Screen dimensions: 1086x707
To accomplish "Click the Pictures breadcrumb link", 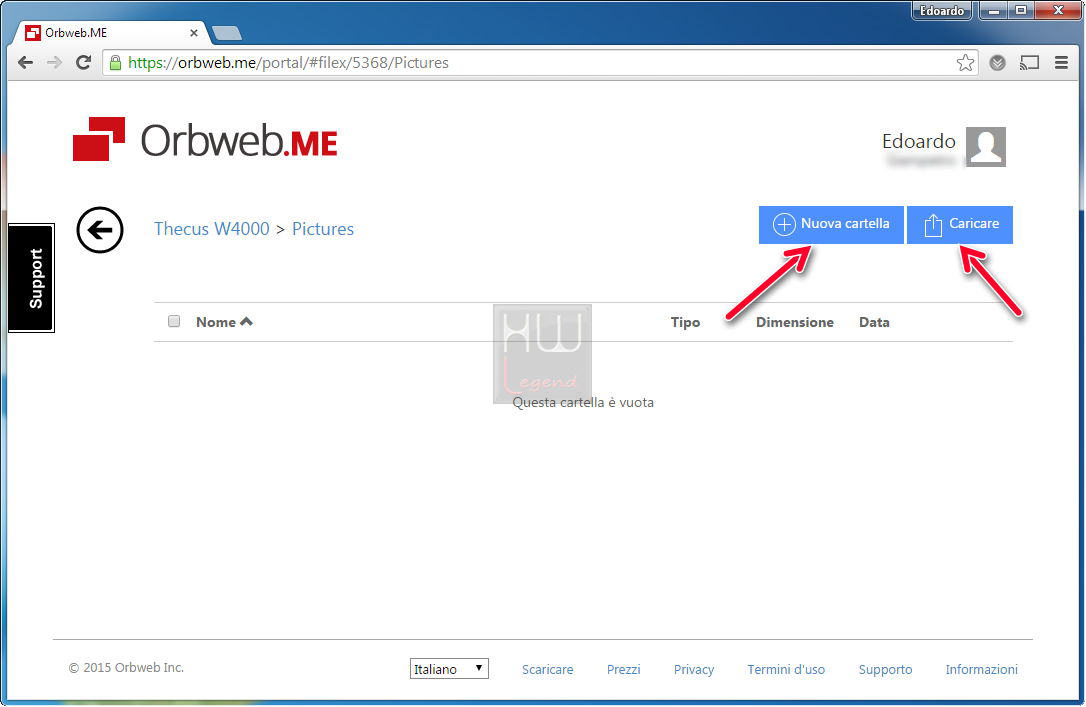I will point(323,229).
